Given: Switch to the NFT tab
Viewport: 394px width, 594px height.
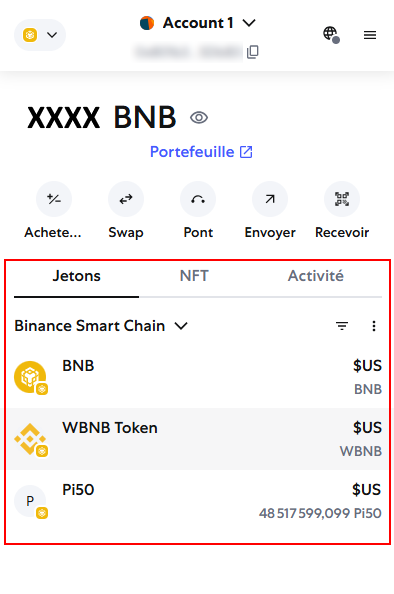Looking at the screenshot, I should 194,276.
